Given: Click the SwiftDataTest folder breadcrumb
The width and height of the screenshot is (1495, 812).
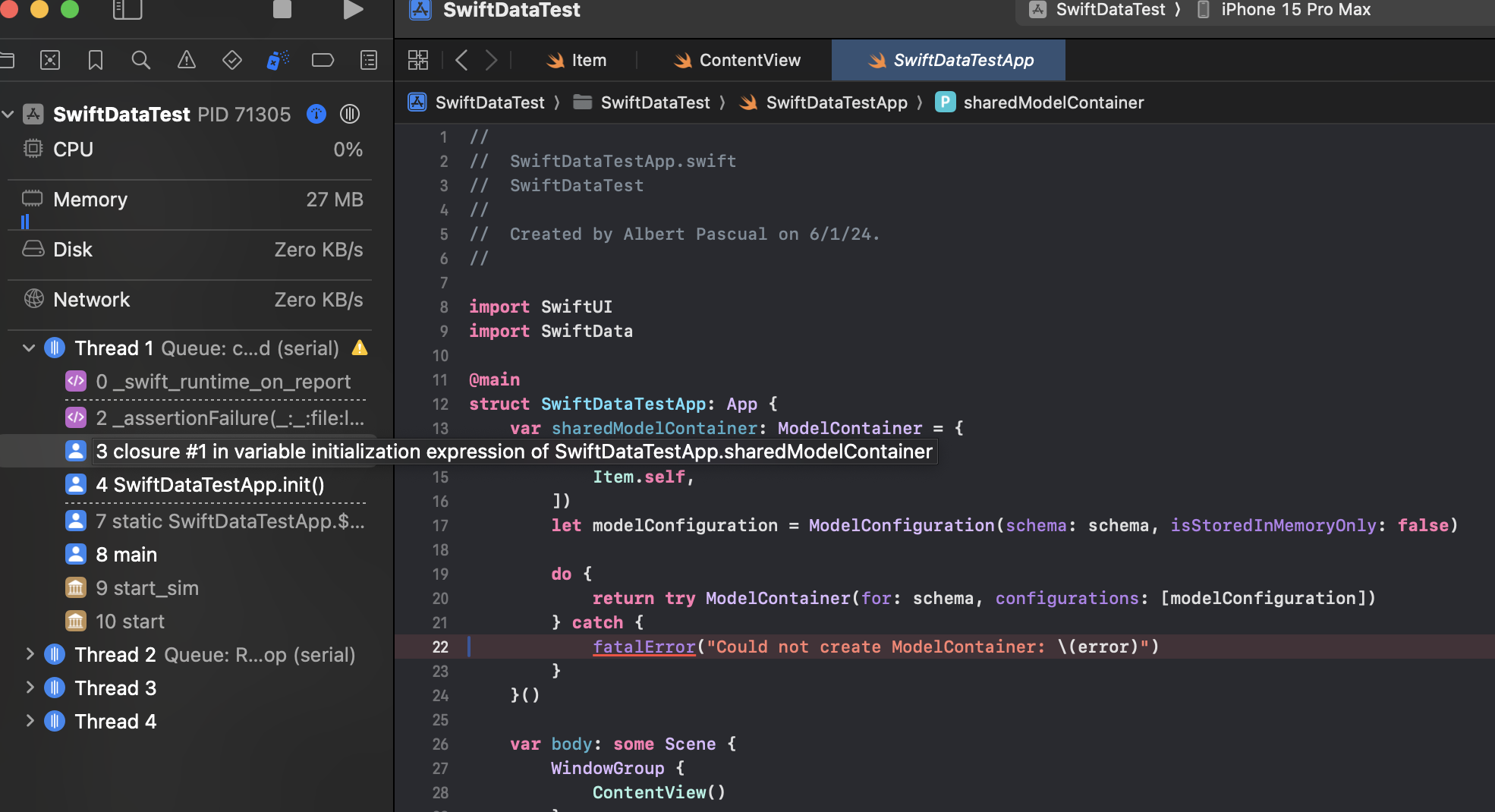Looking at the screenshot, I should [x=641, y=102].
